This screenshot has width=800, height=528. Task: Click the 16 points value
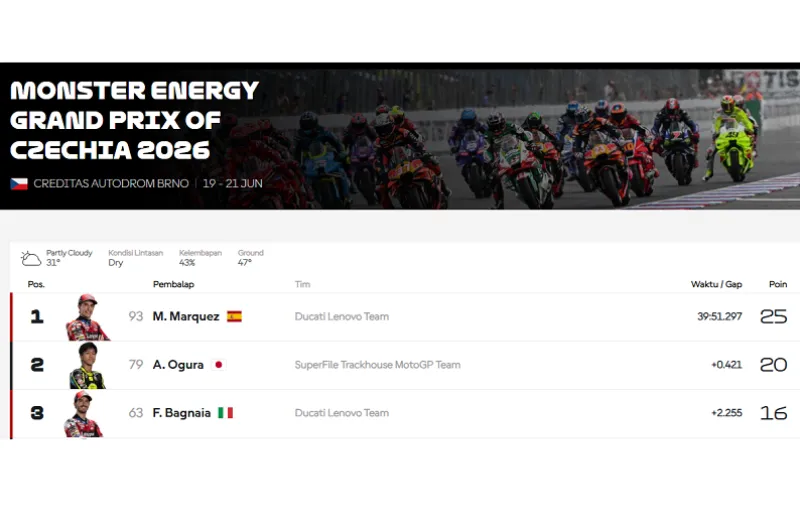(x=773, y=413)
